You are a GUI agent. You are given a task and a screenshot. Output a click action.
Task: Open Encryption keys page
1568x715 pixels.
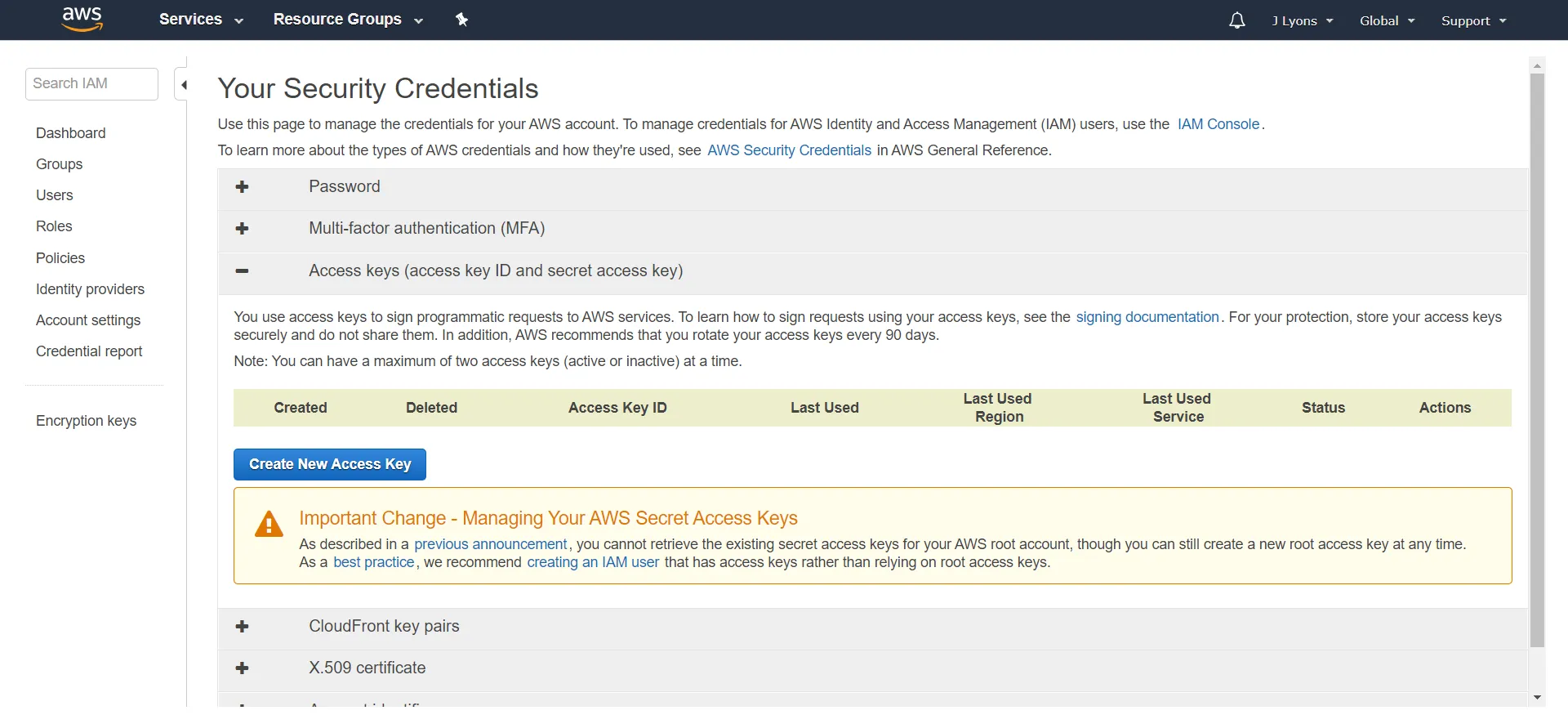87,421
